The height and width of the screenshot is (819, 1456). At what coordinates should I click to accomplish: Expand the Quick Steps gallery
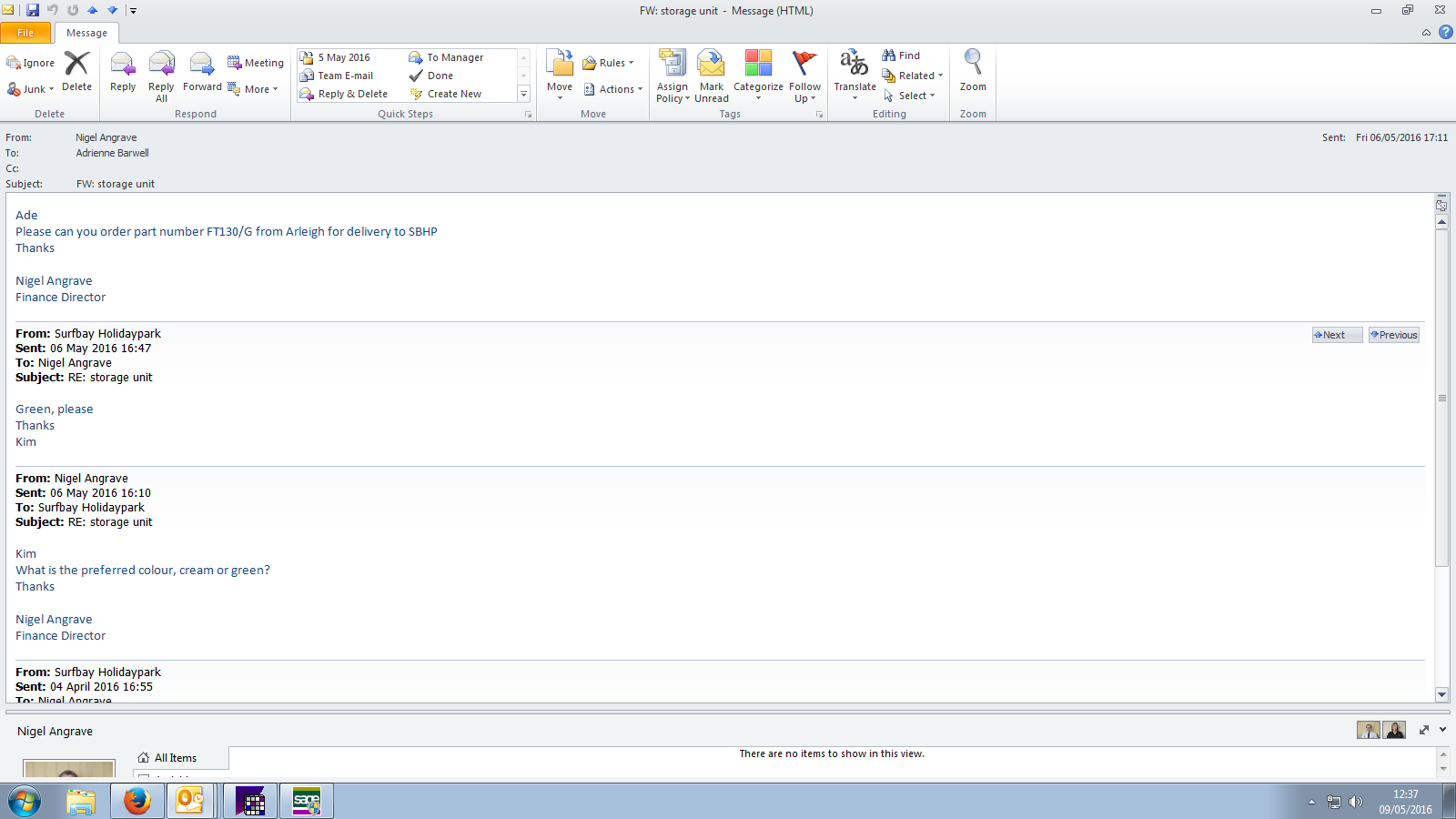point(523,94)
